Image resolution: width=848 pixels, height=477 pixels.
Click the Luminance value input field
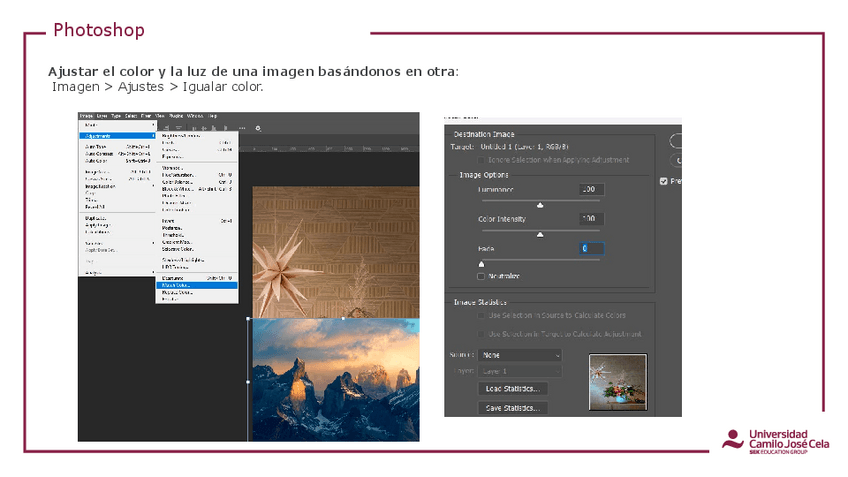(591, 189)
